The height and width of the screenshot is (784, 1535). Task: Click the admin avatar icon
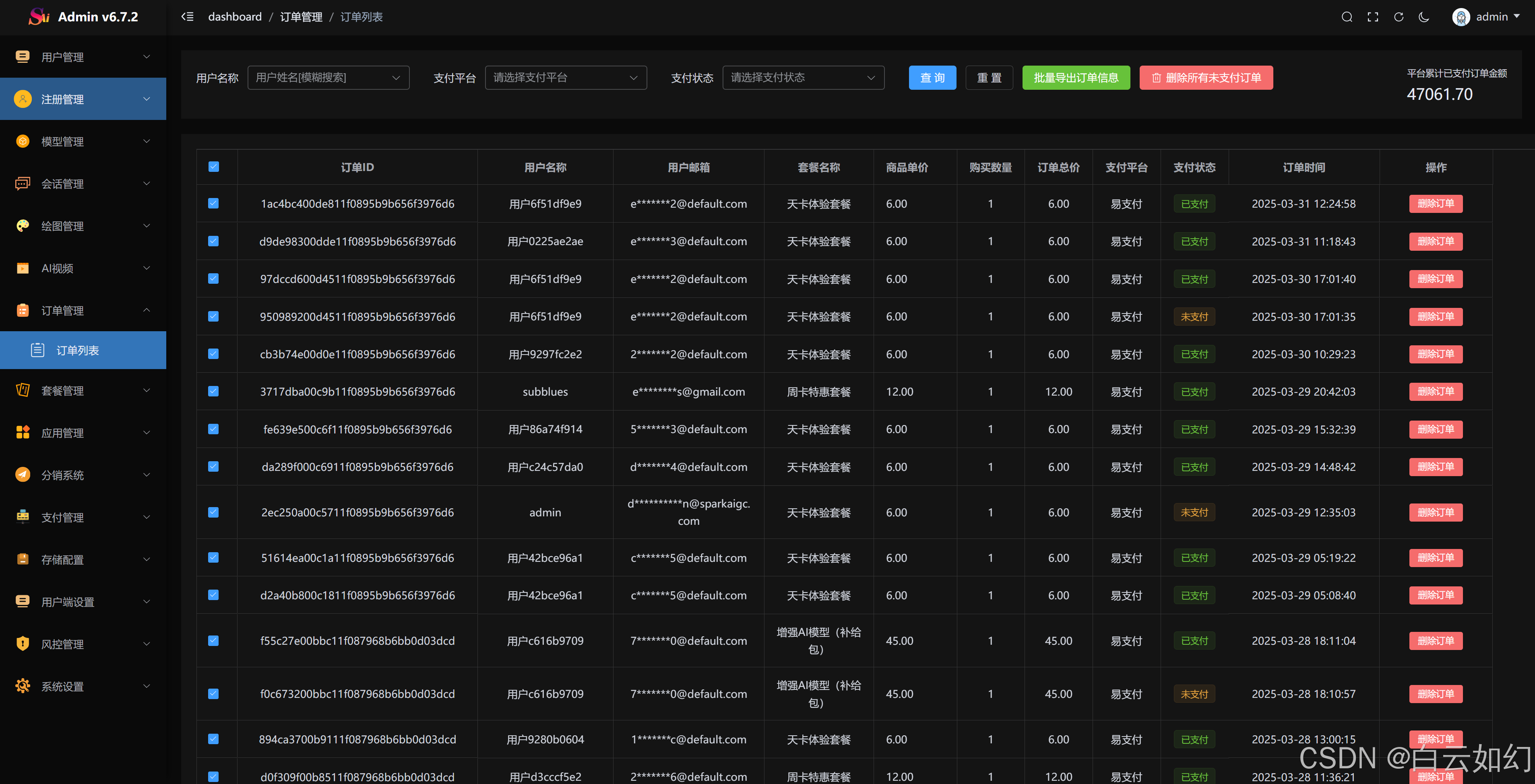(x=1461, y=17)
